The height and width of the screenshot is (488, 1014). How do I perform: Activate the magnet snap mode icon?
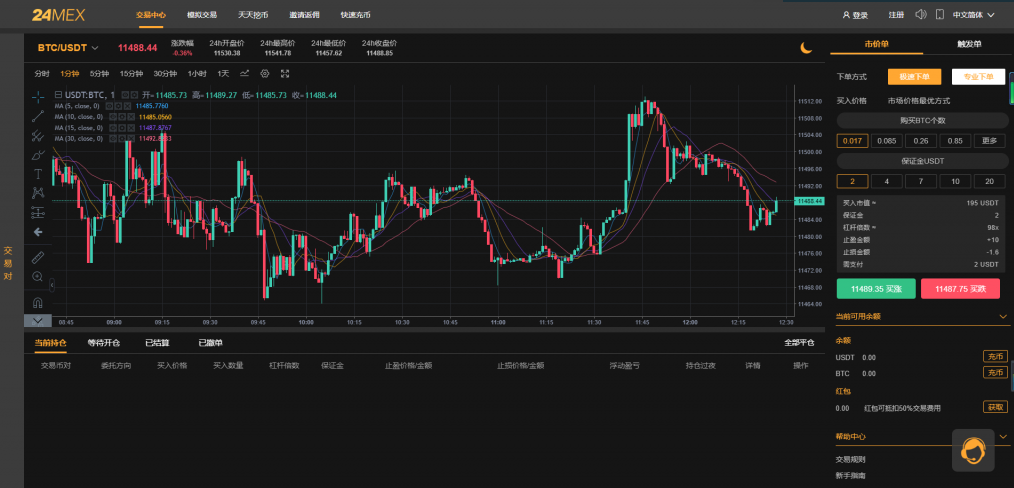pyautogui.click(x=37, y=301)
